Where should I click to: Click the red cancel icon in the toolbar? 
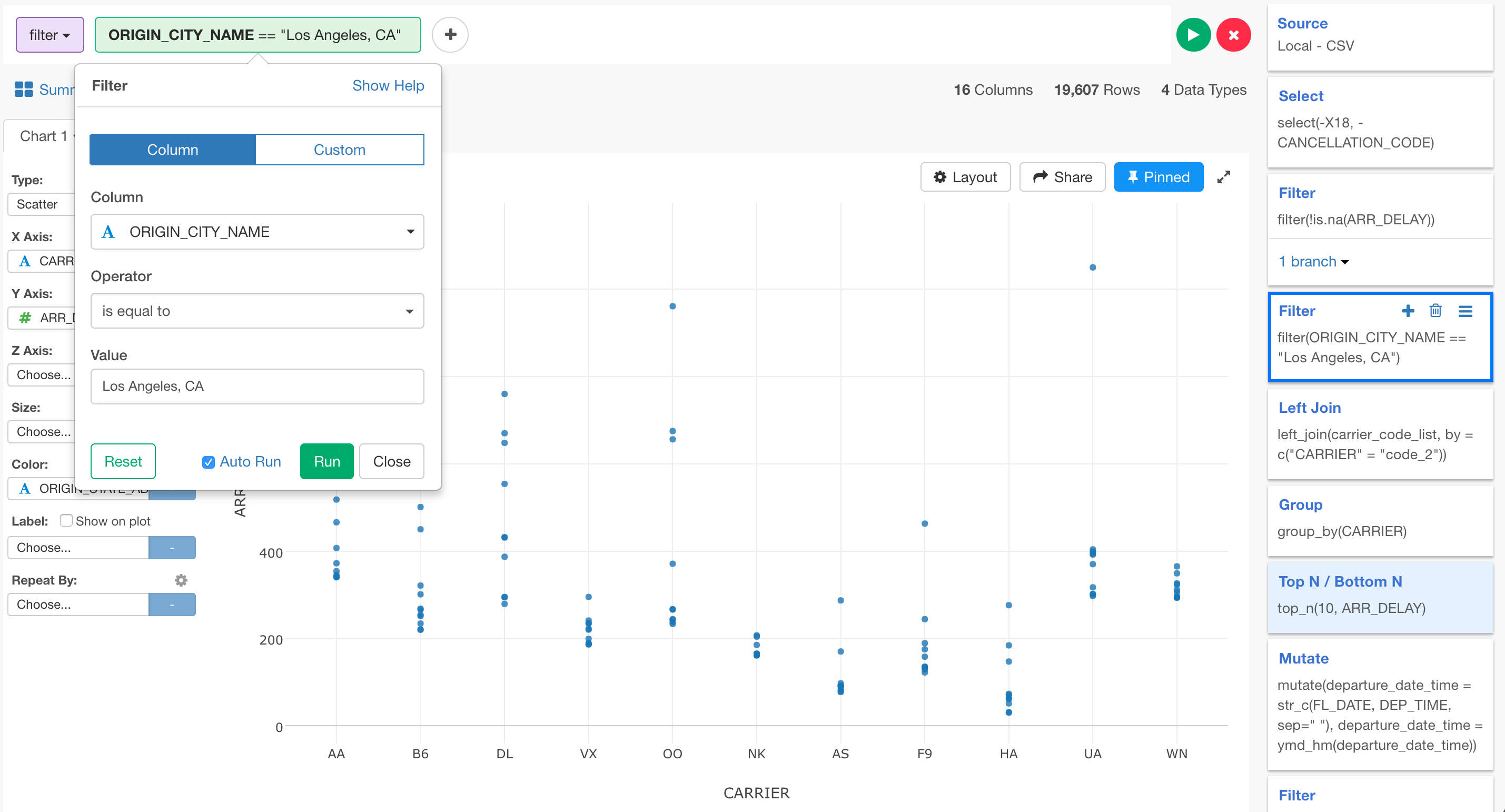pos(1234,34)
